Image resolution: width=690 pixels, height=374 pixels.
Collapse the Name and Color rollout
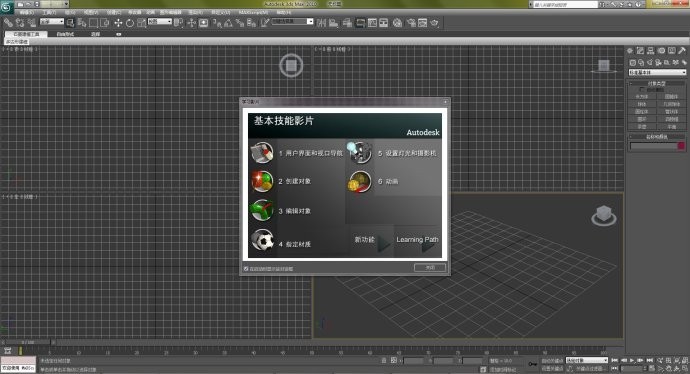click(657, 137)
